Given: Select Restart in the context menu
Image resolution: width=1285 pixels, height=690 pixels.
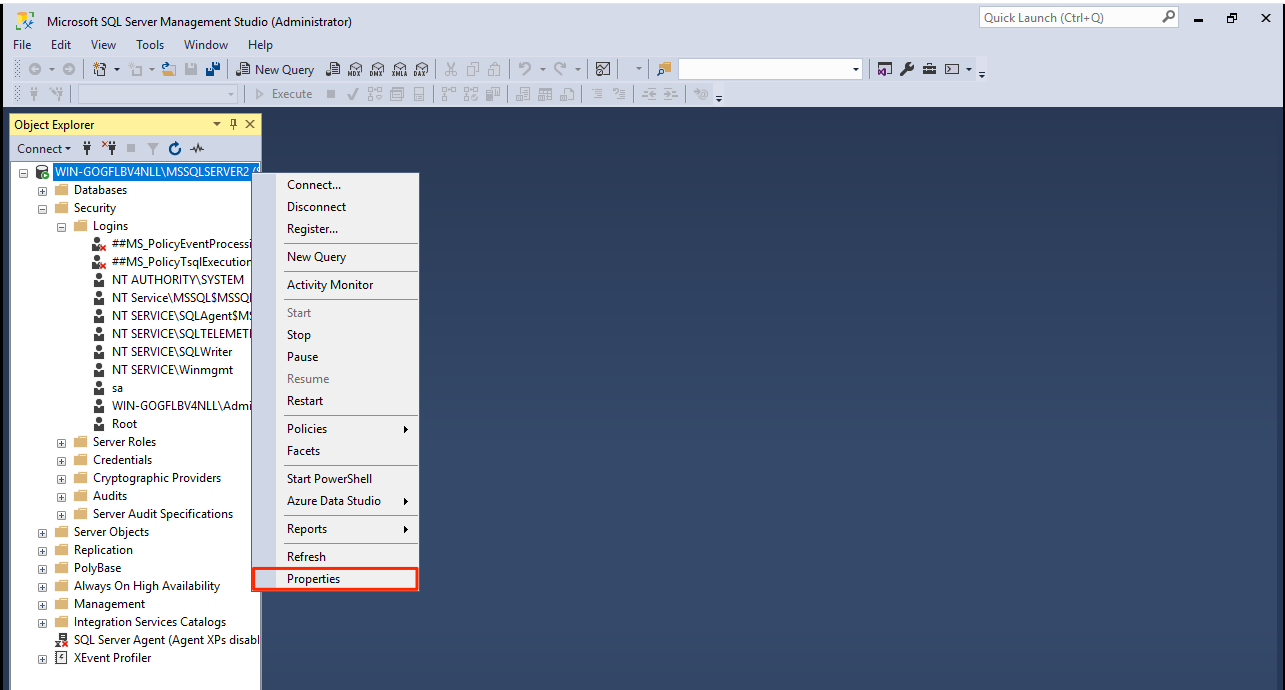Looking at the screenshot, I should click(335, 401).
